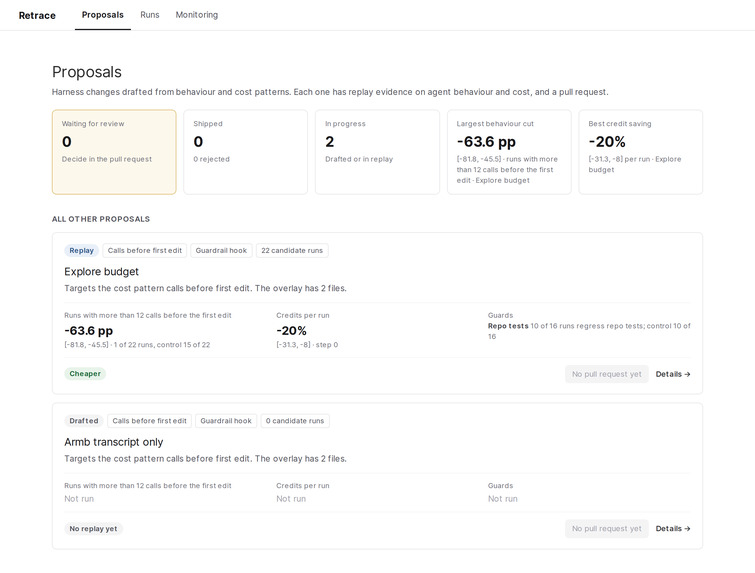The image size is (755, 573).
Task: Open Details for Armb transcript only
Action: click(673, 529)
